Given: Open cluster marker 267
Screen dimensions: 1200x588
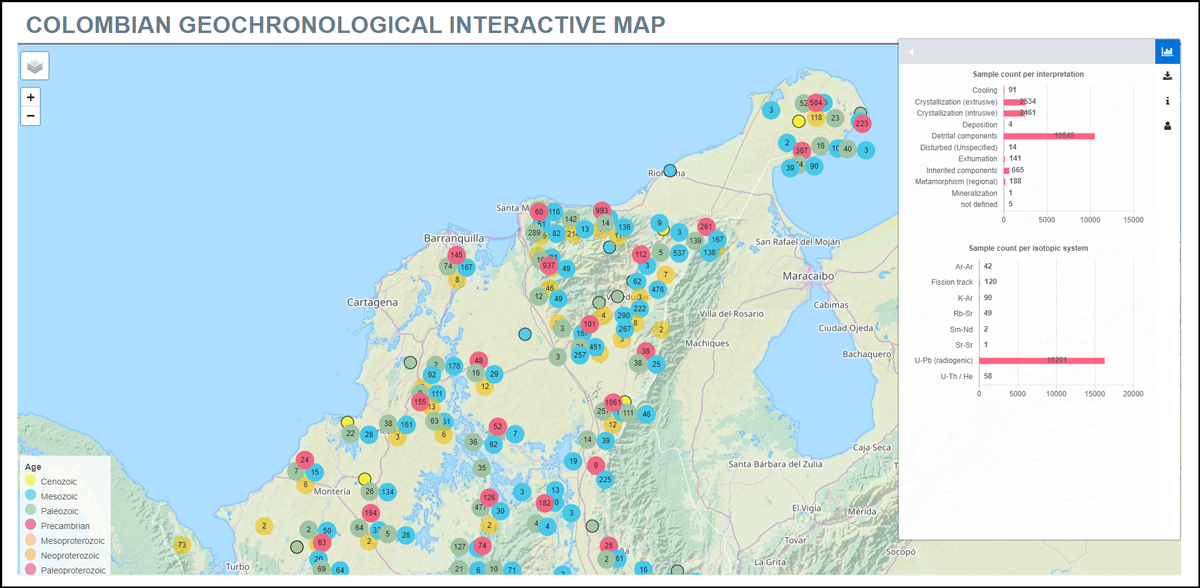Looking at the screenshot, I should click(625, 328).
